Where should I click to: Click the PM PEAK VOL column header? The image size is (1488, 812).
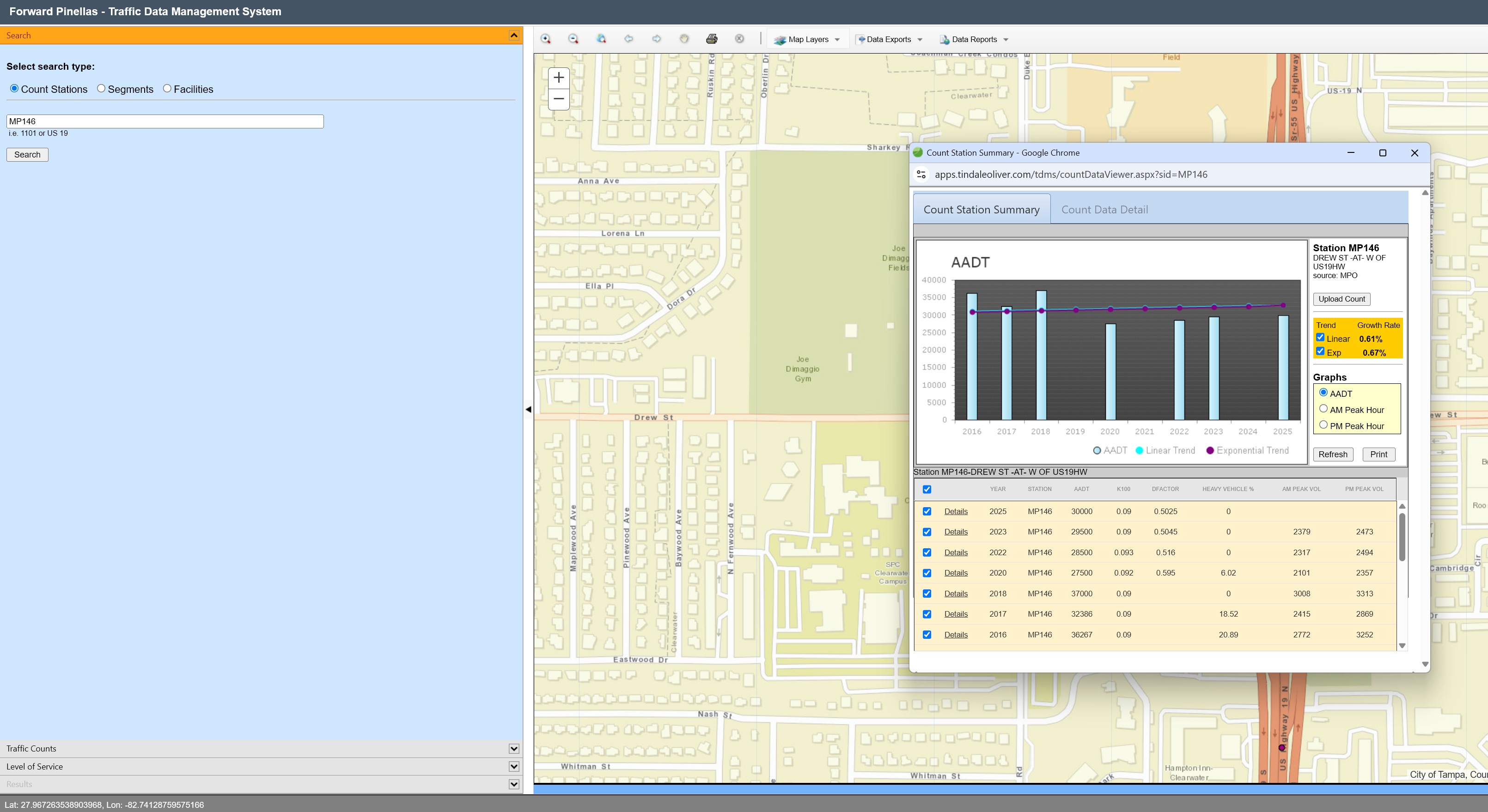(x=1364, y=489)
